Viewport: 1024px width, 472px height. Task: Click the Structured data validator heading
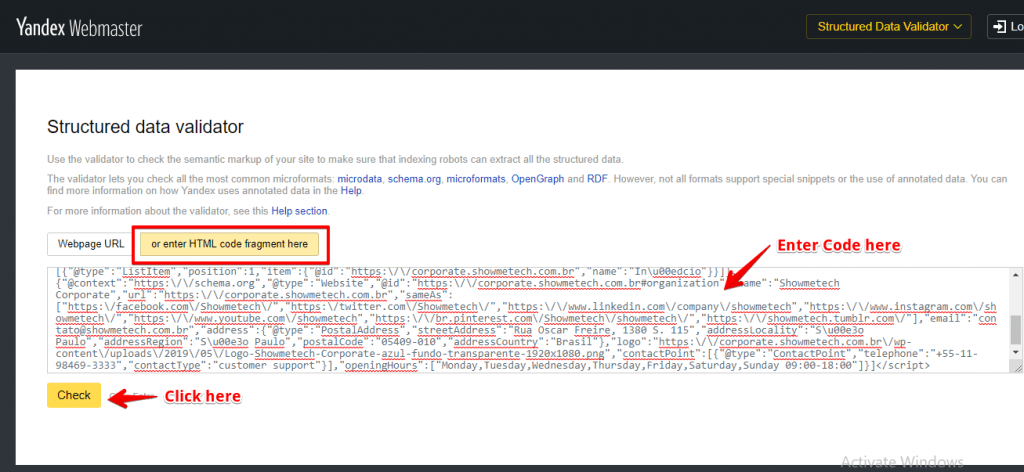point(146,127)
